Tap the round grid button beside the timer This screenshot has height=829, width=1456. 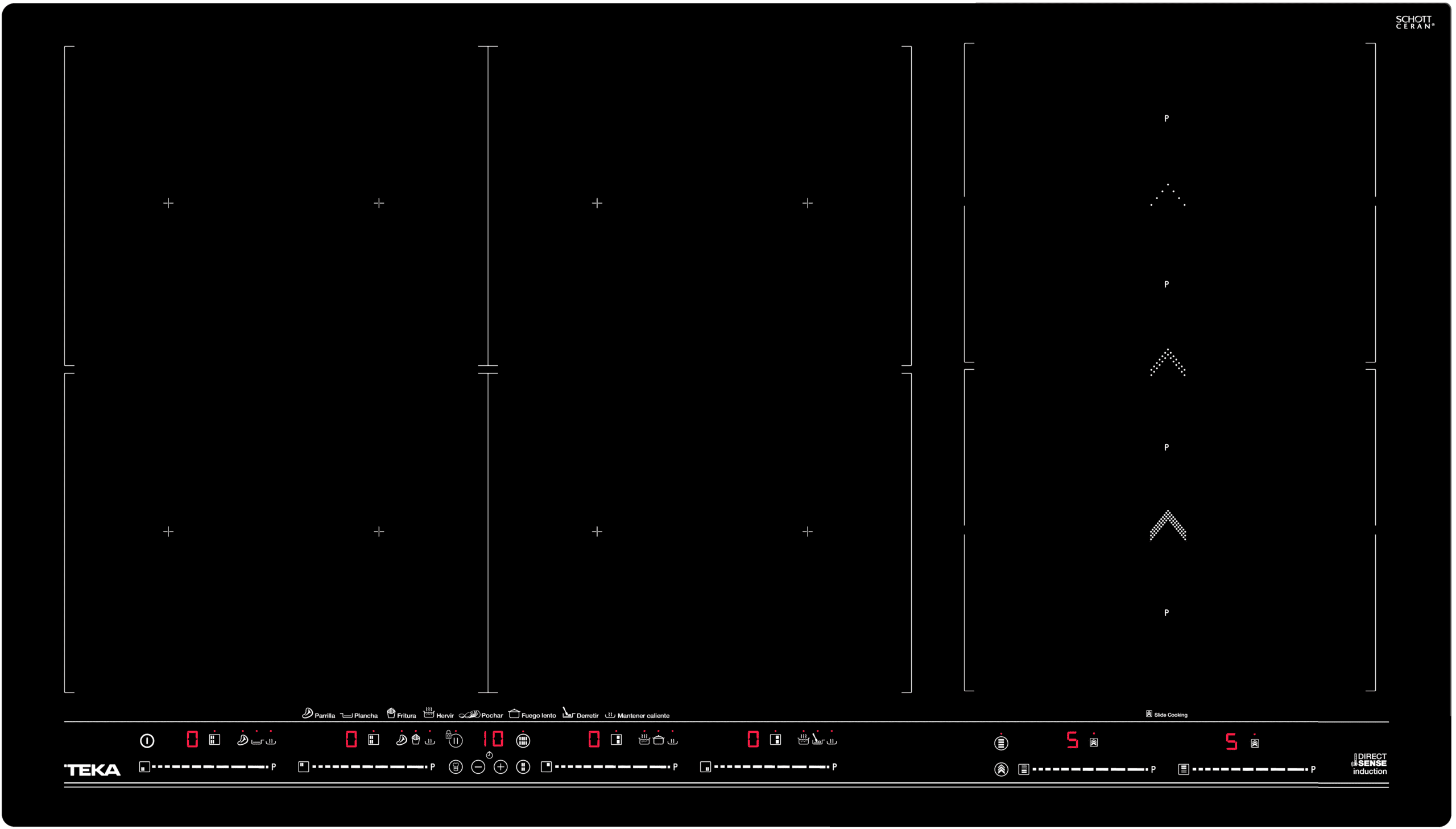point(523,740)
